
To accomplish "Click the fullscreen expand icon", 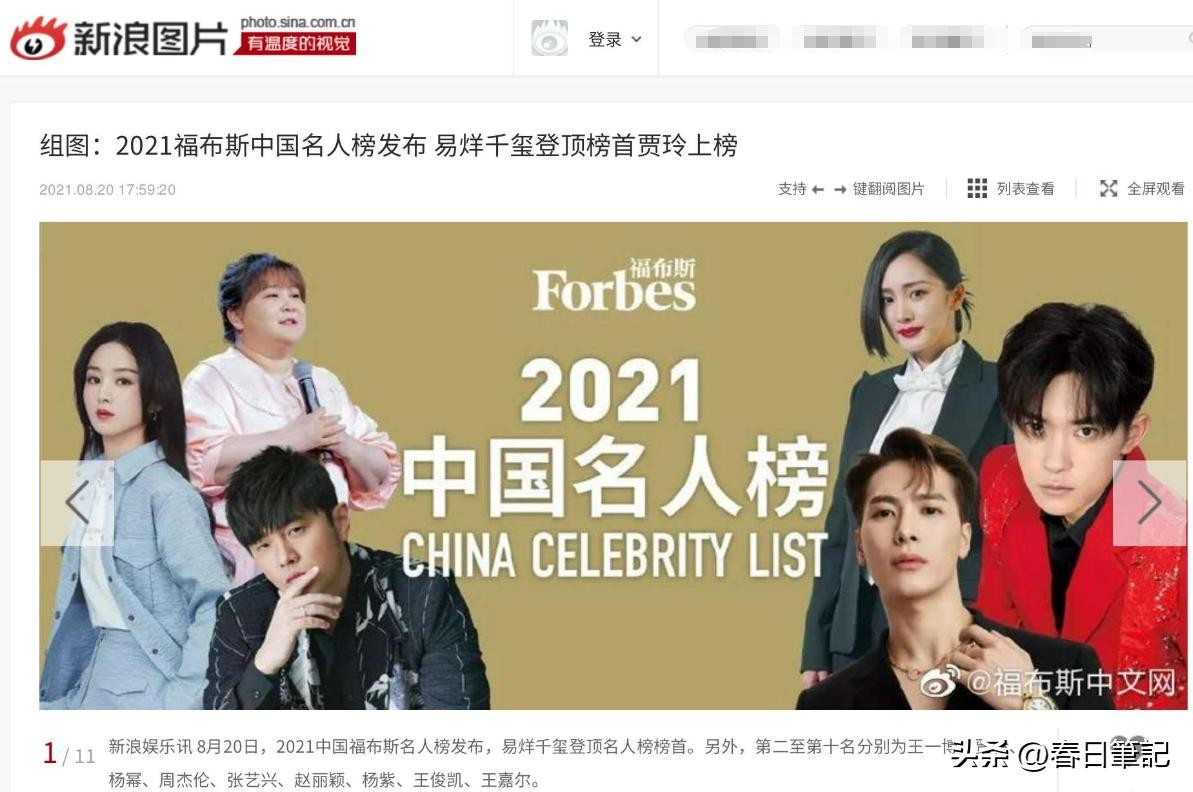I will click(x=1109, y=188).
